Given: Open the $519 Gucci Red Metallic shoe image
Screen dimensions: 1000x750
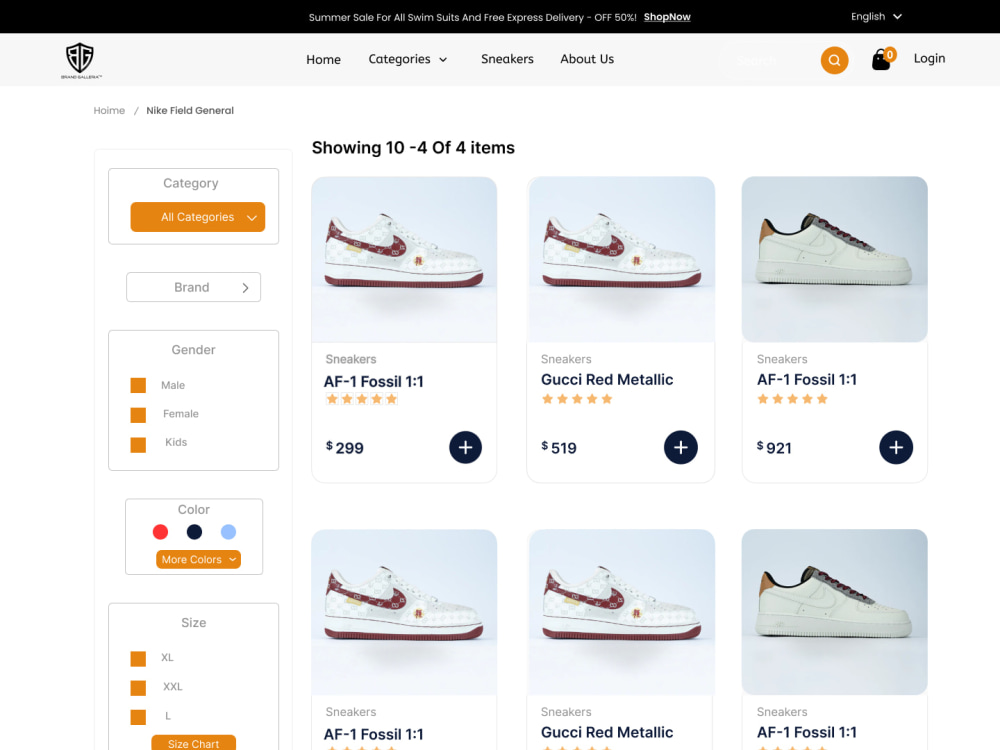Looking at the screenshot, I should click(621, 260).
